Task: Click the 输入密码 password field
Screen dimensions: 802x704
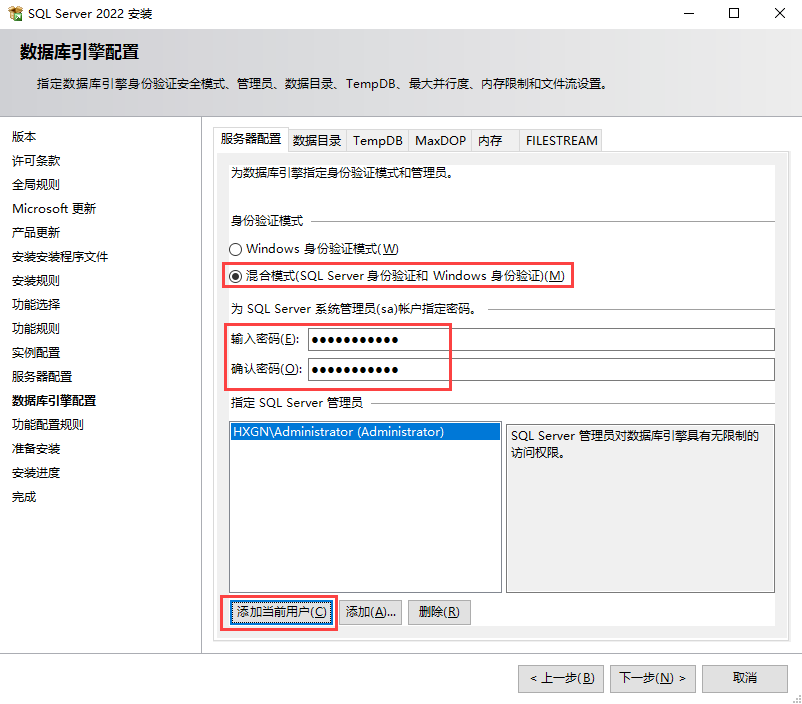Action: [540, 340]
